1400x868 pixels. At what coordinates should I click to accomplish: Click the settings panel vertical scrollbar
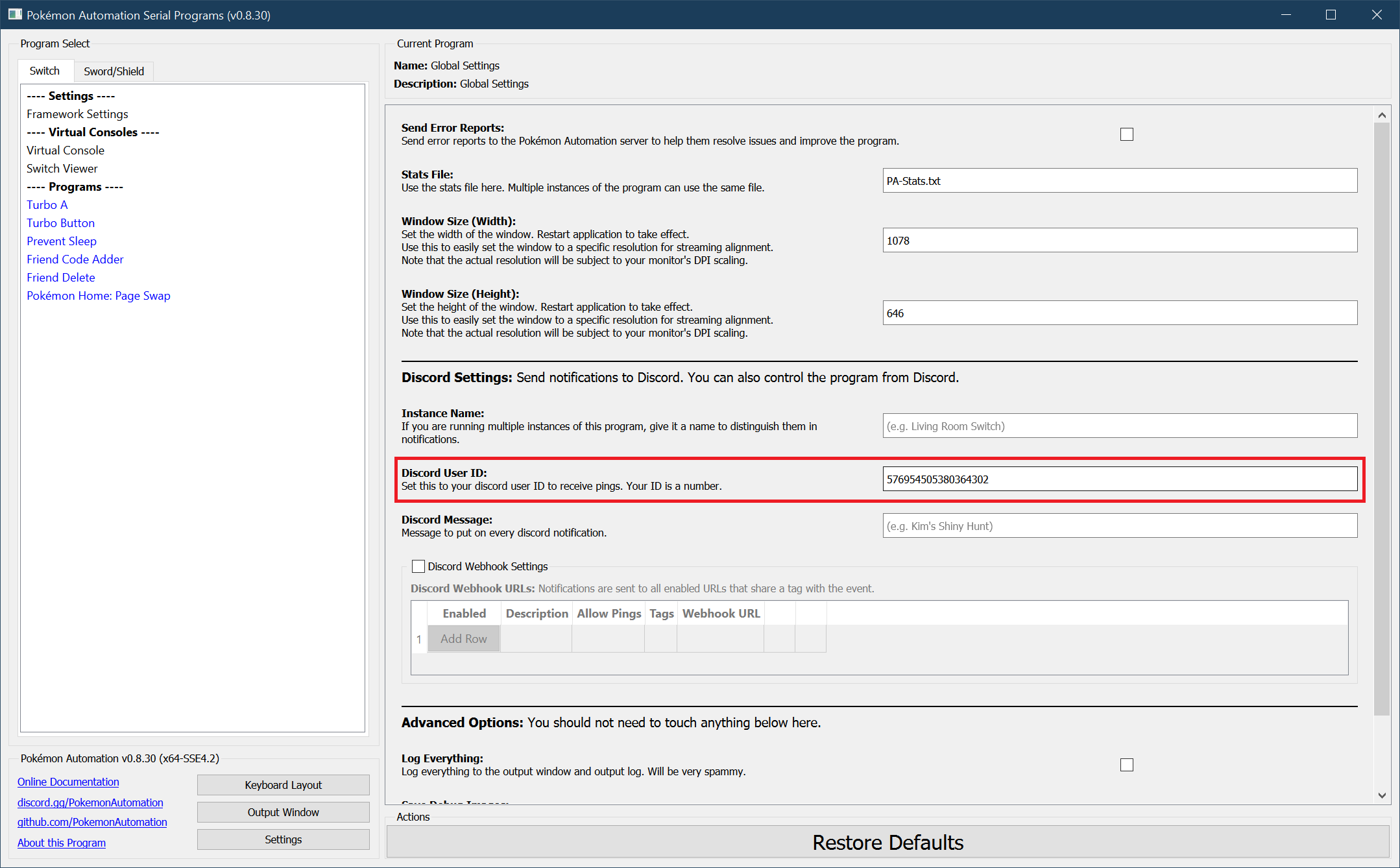pos(1382,418)
